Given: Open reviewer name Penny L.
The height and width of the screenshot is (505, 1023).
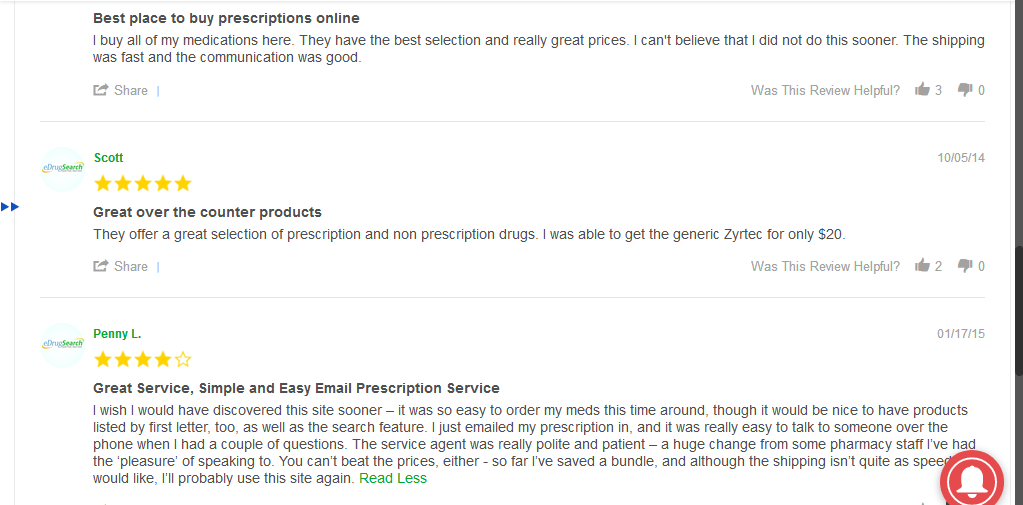Looking at the screenshot, I should pyautogui.click(x=117, y=334).
